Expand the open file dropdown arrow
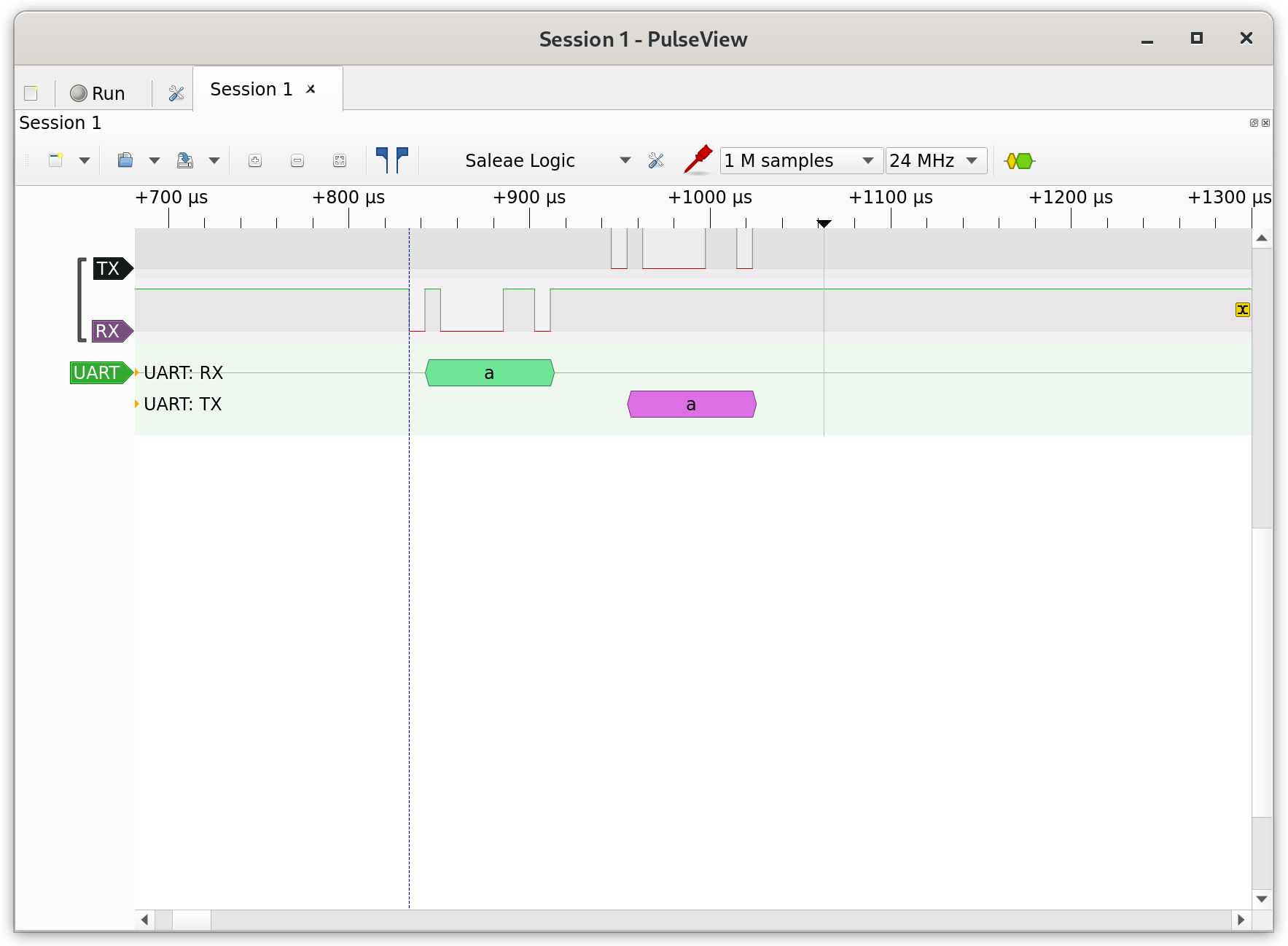The height and width of the screenshot is (946, 1288). 155,161
